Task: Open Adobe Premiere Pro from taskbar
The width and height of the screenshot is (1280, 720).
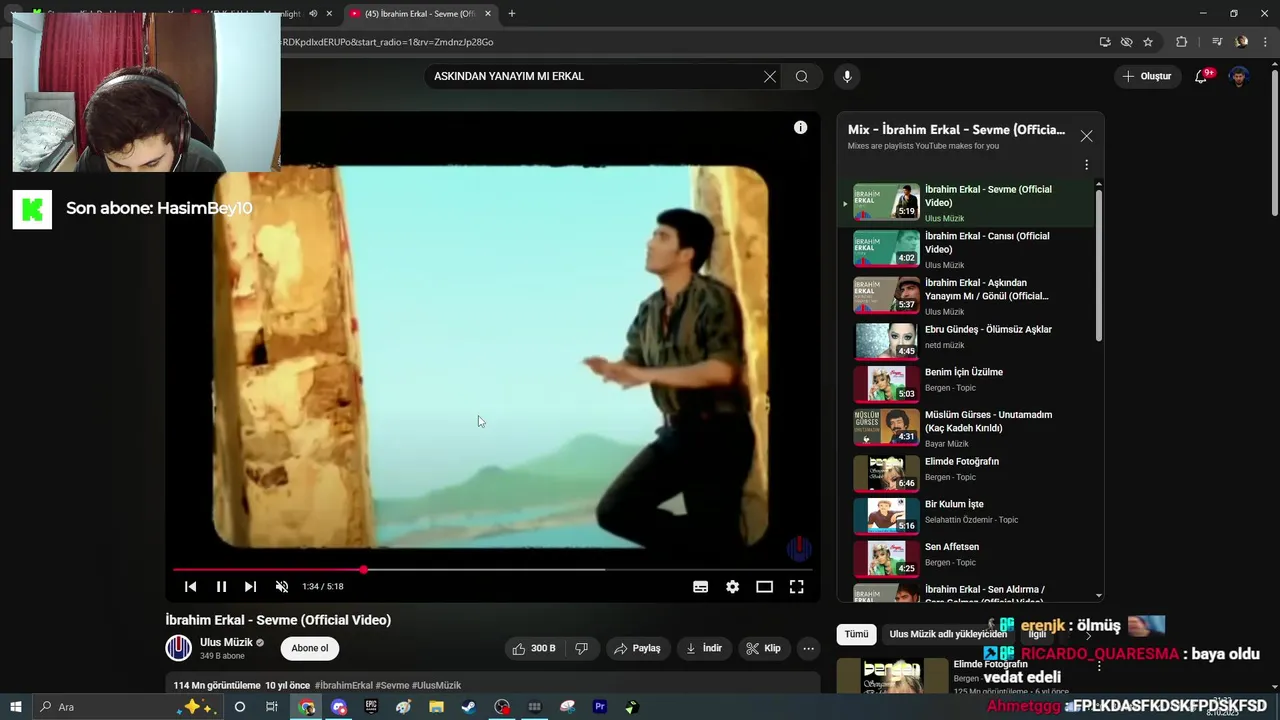Action: (x=600, y=707)
